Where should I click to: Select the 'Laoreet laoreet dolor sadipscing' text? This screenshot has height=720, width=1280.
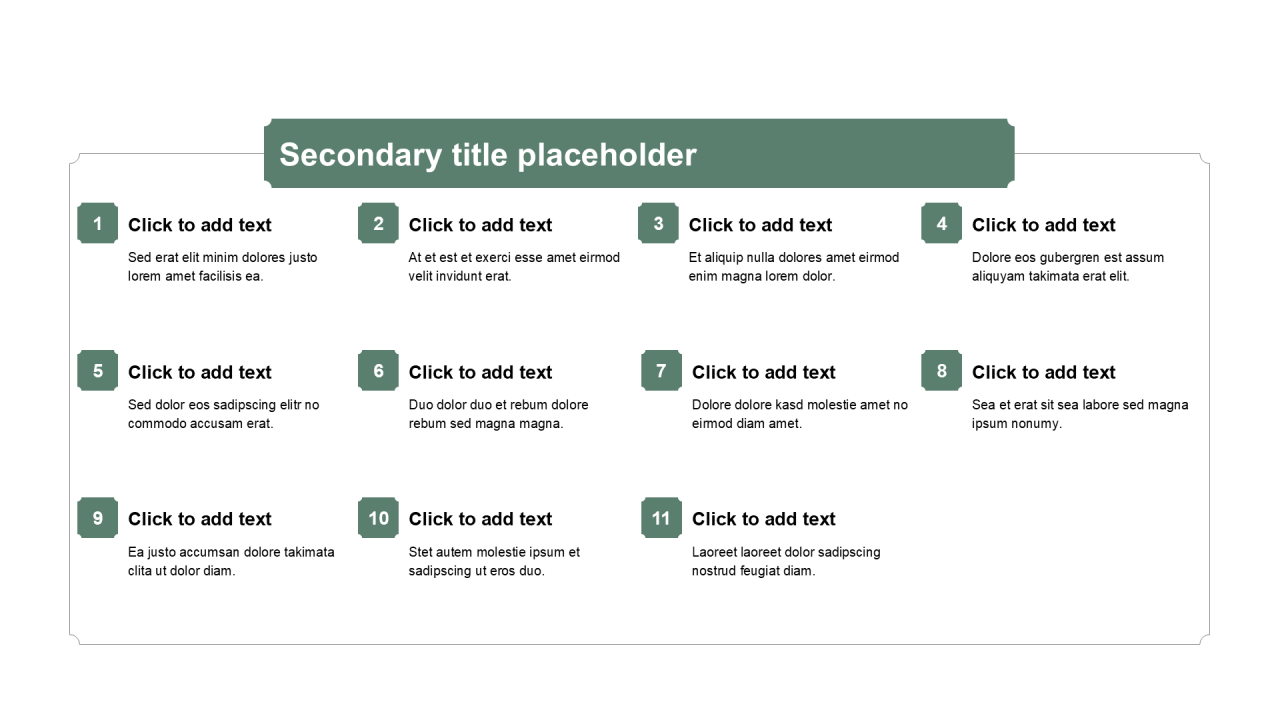point(786,561)
